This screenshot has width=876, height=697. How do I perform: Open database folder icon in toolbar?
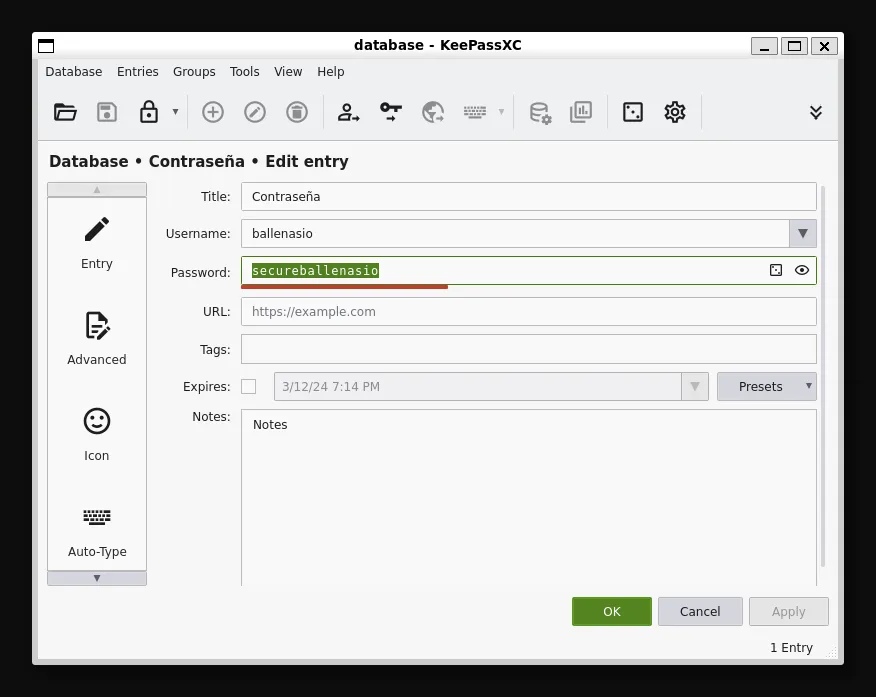tap(65, 112)
